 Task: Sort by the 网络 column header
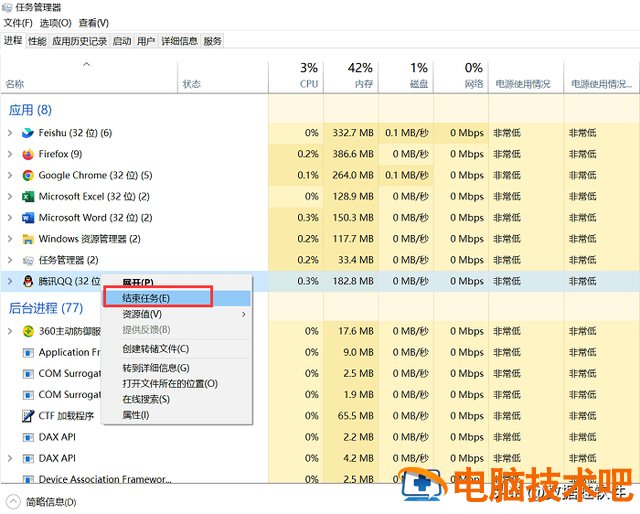461,76
